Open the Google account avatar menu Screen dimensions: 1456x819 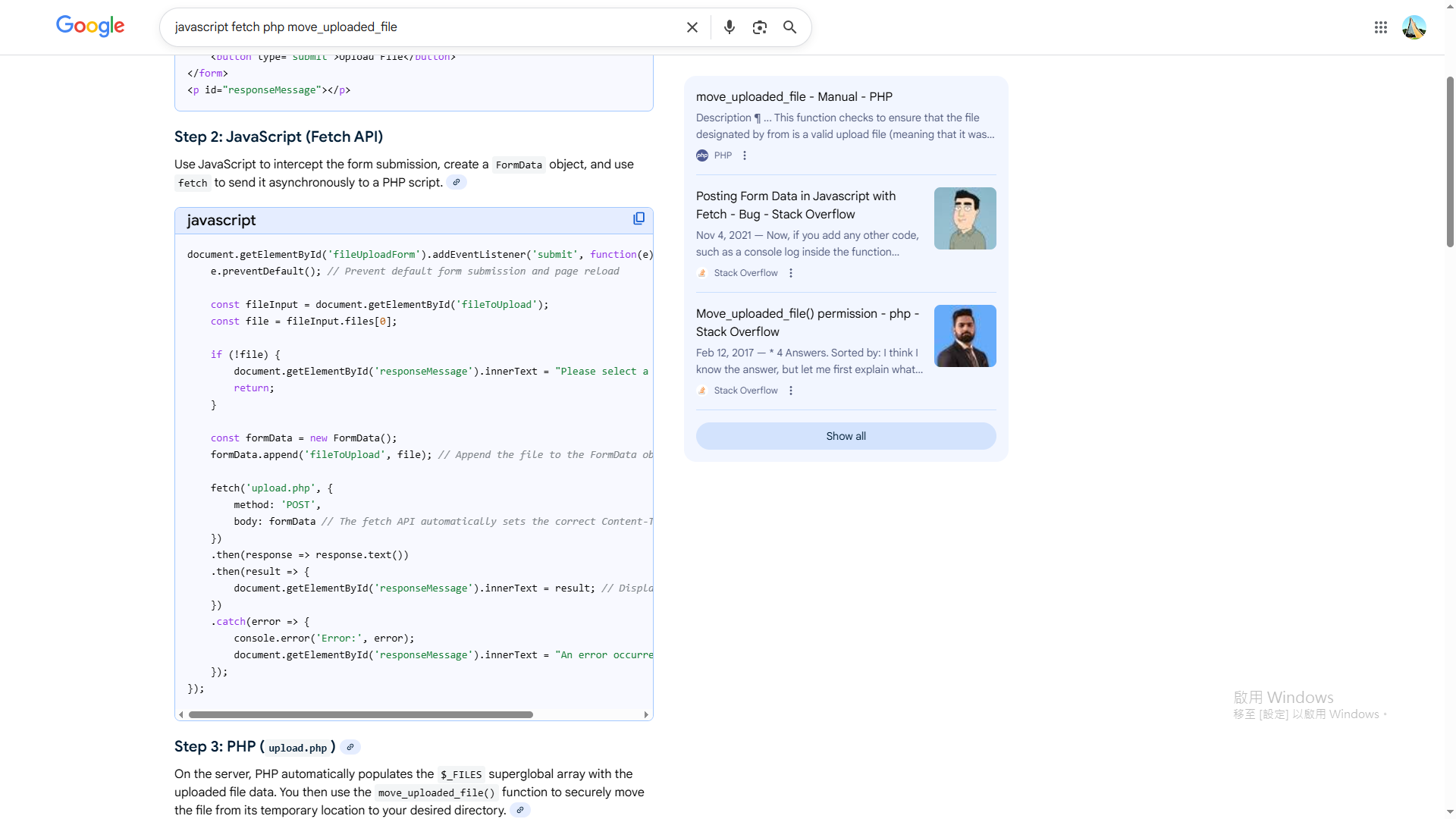click(1414, 27)
